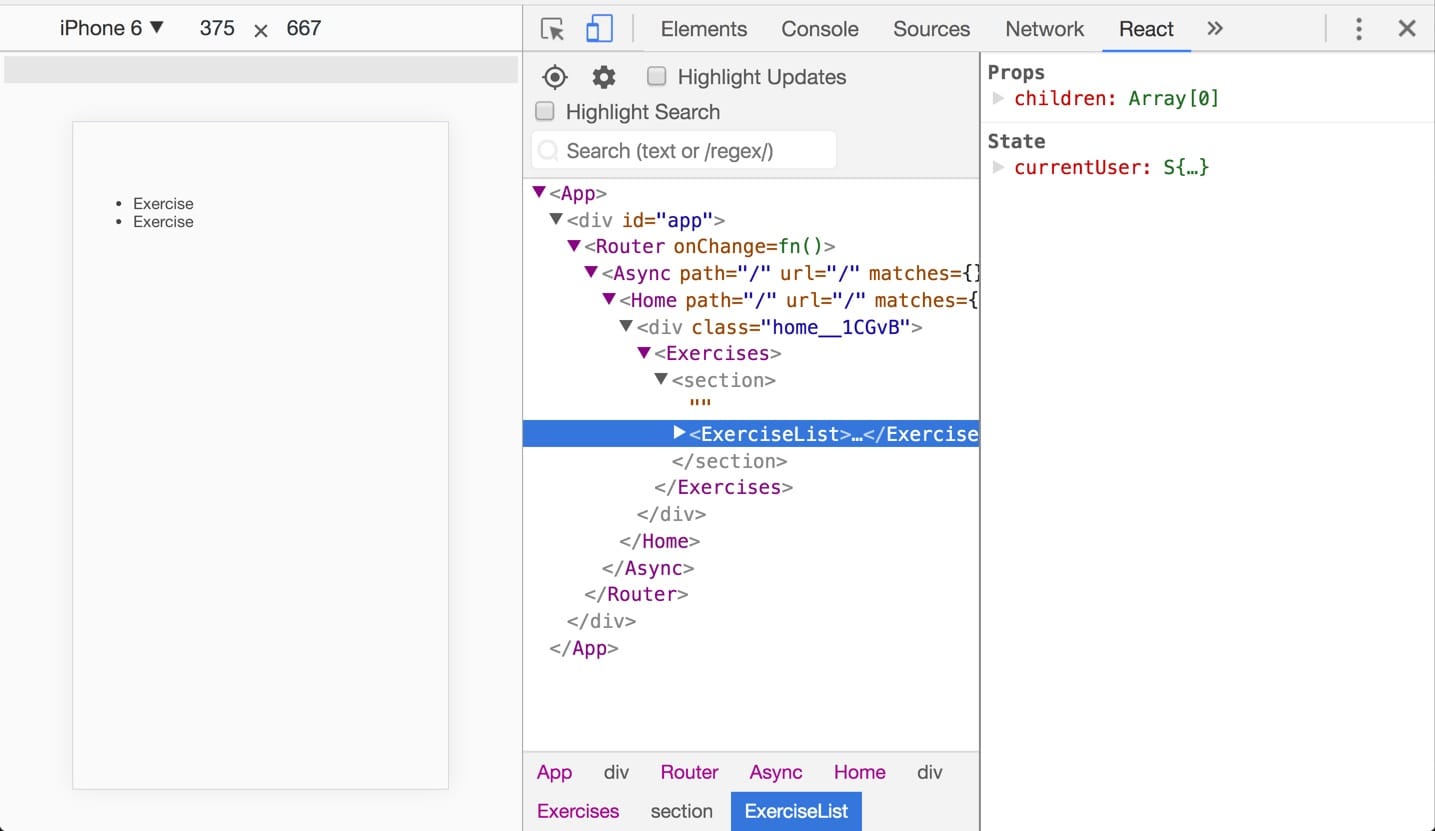Viewport: 1435px width, 831px height.
Task: Select section in the breadcrumb bar
Action: [682, 811]
